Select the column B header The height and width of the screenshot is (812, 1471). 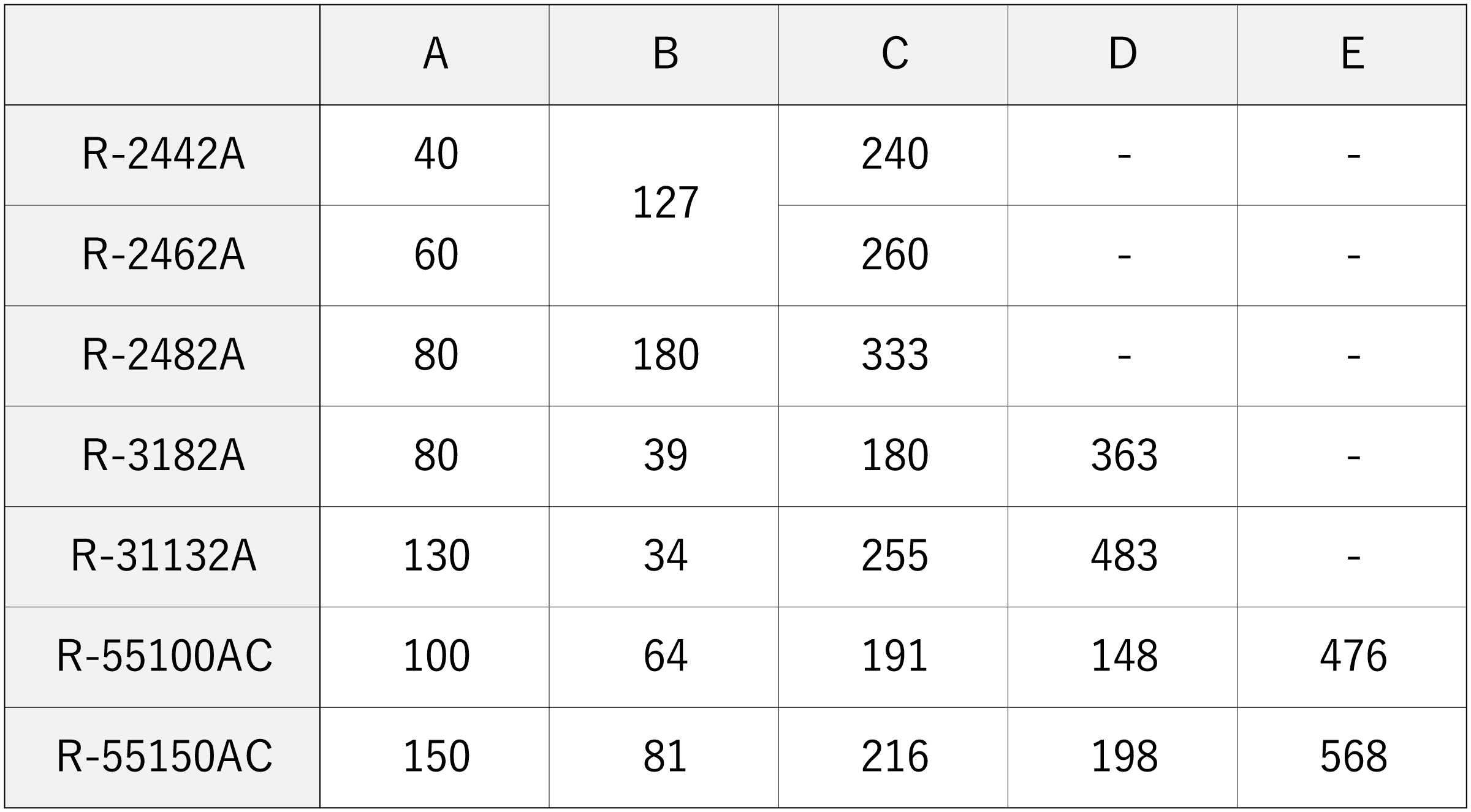pos(664,55)
